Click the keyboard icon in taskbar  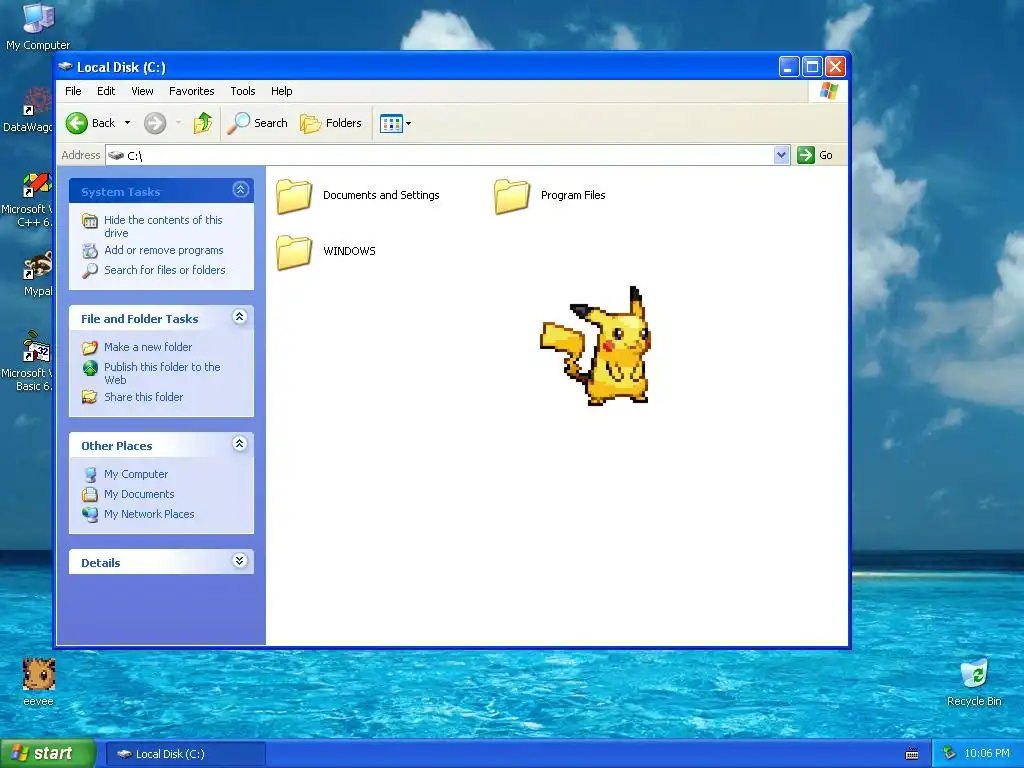912,754
